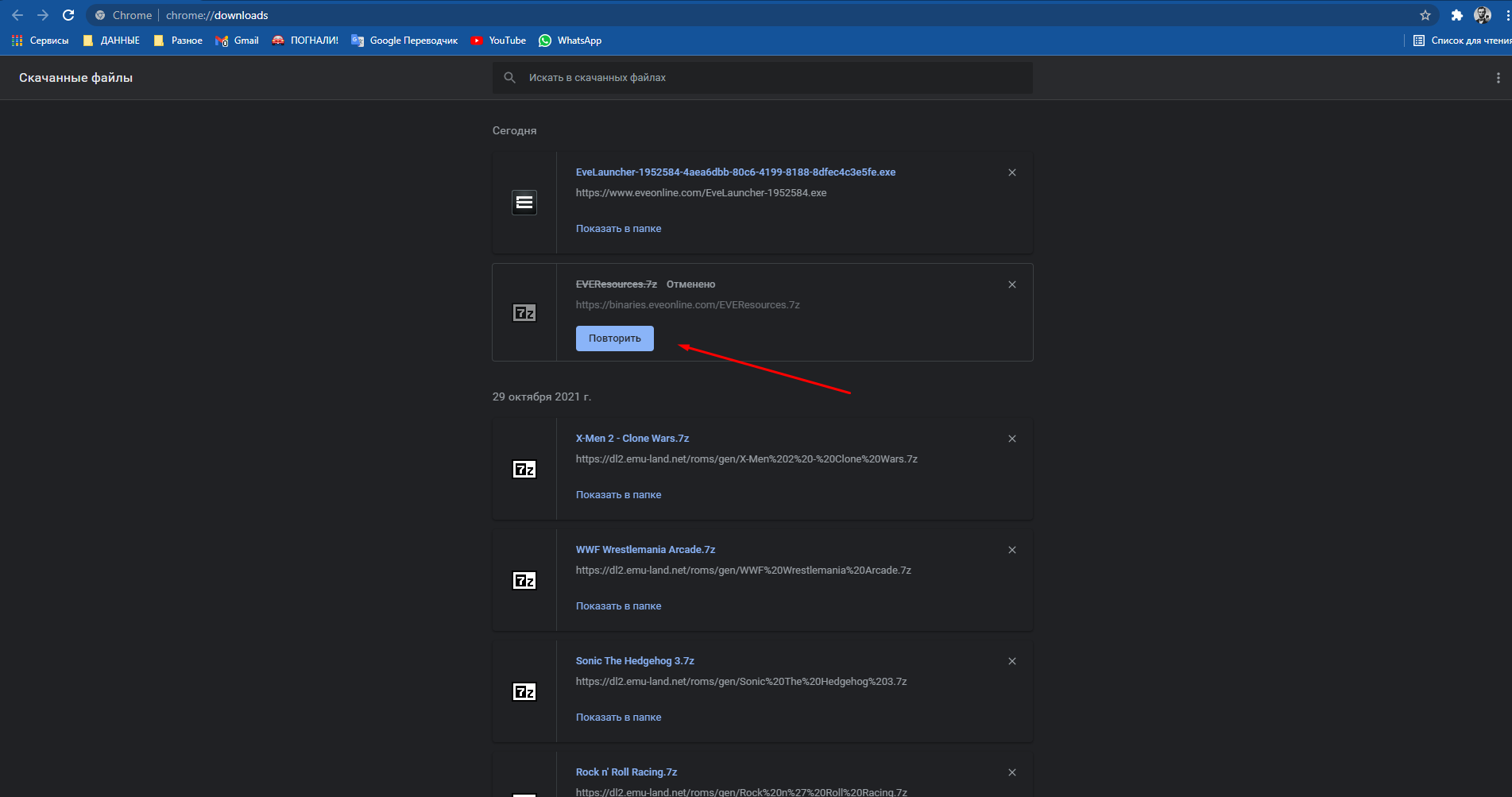
Task: Open the X-Men 2 emu-land source URL
Action: click(747, 459)
